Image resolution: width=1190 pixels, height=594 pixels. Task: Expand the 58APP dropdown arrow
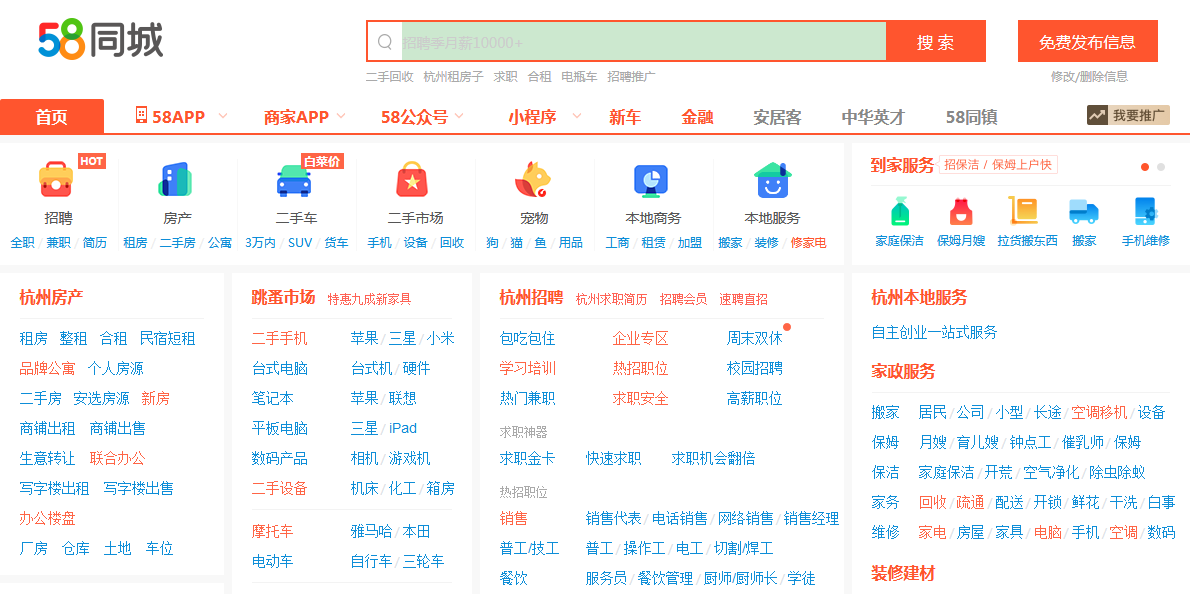[x=222, y=116]
